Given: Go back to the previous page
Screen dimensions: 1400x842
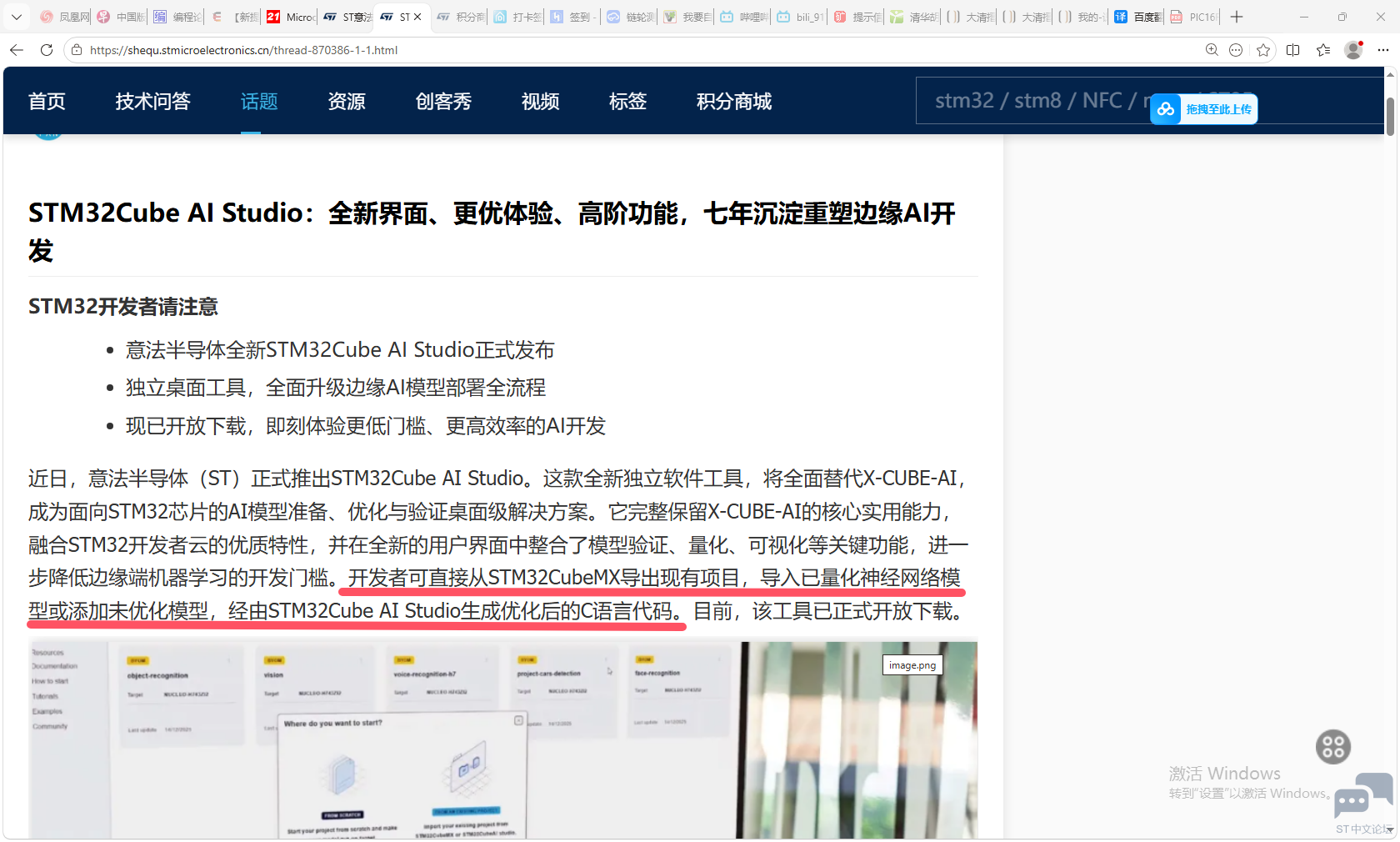Looking at the screenshot, I should 17,50.
